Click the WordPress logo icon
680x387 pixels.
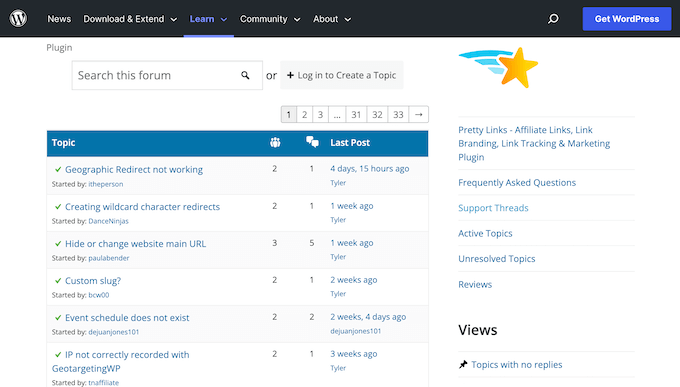point(18,19)
